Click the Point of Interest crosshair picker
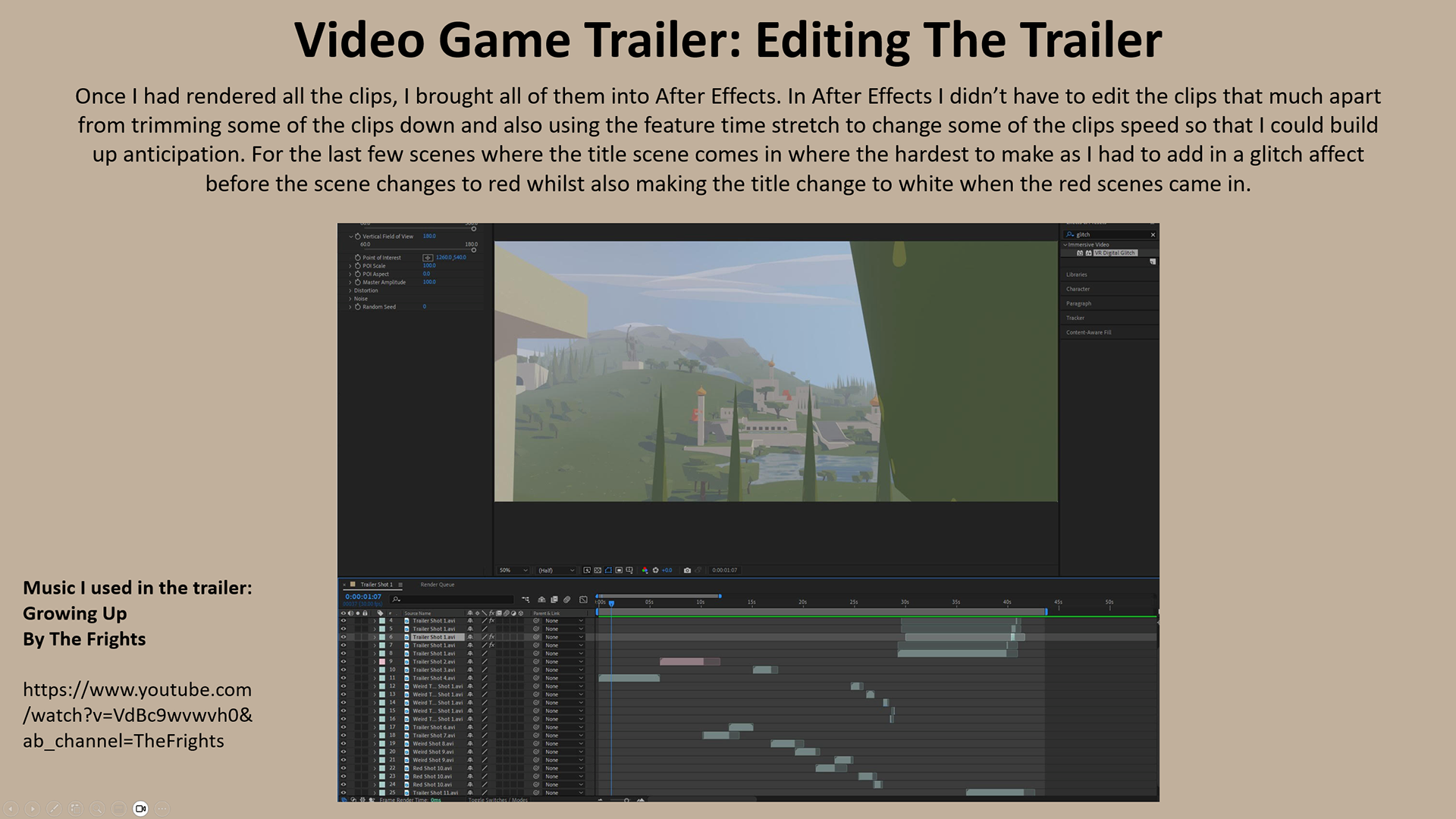Viewport: 1456px width, 819px height. [428, 258]
